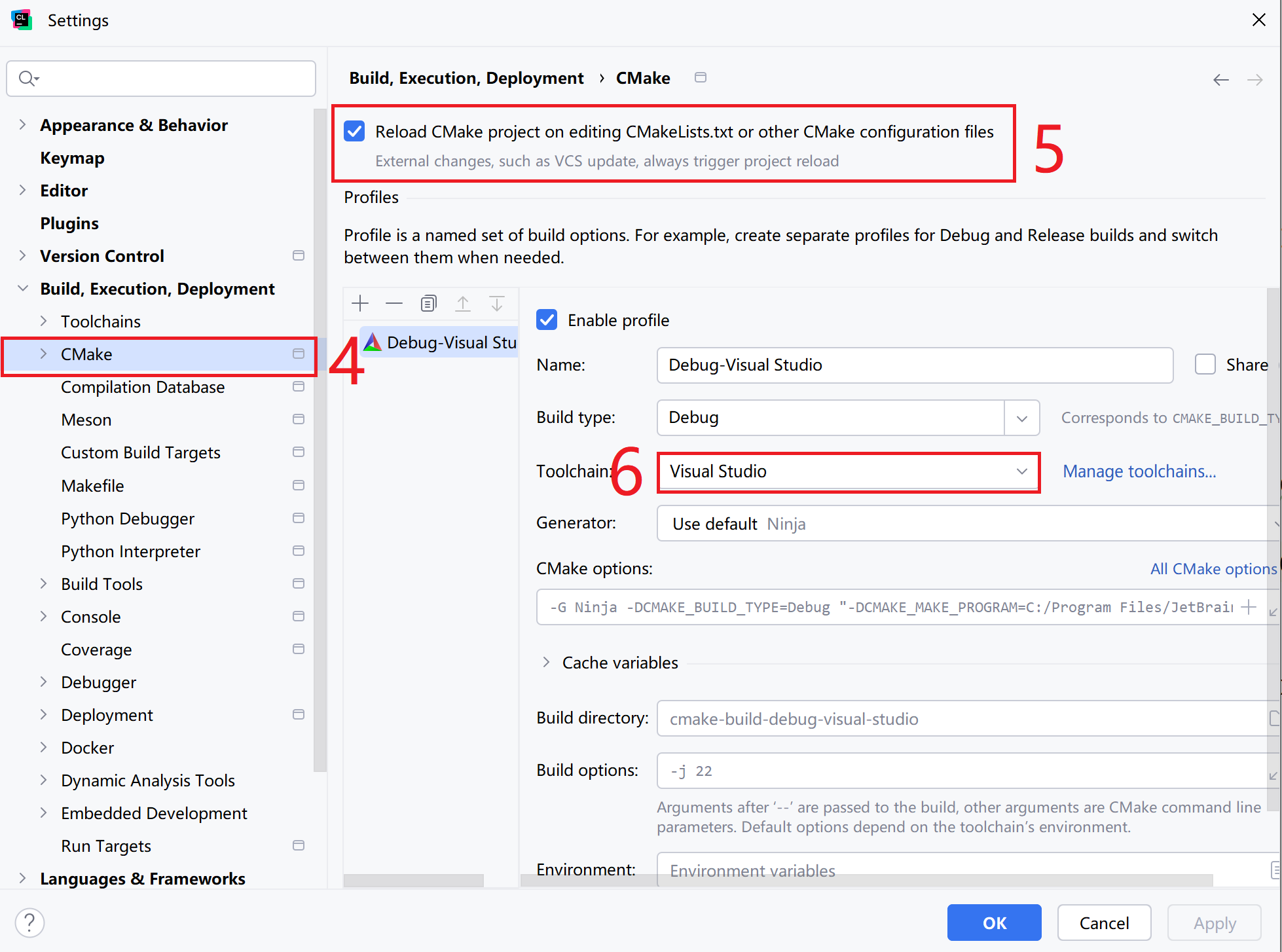Toggle the Enable profile checkbox

coord(547,320)
